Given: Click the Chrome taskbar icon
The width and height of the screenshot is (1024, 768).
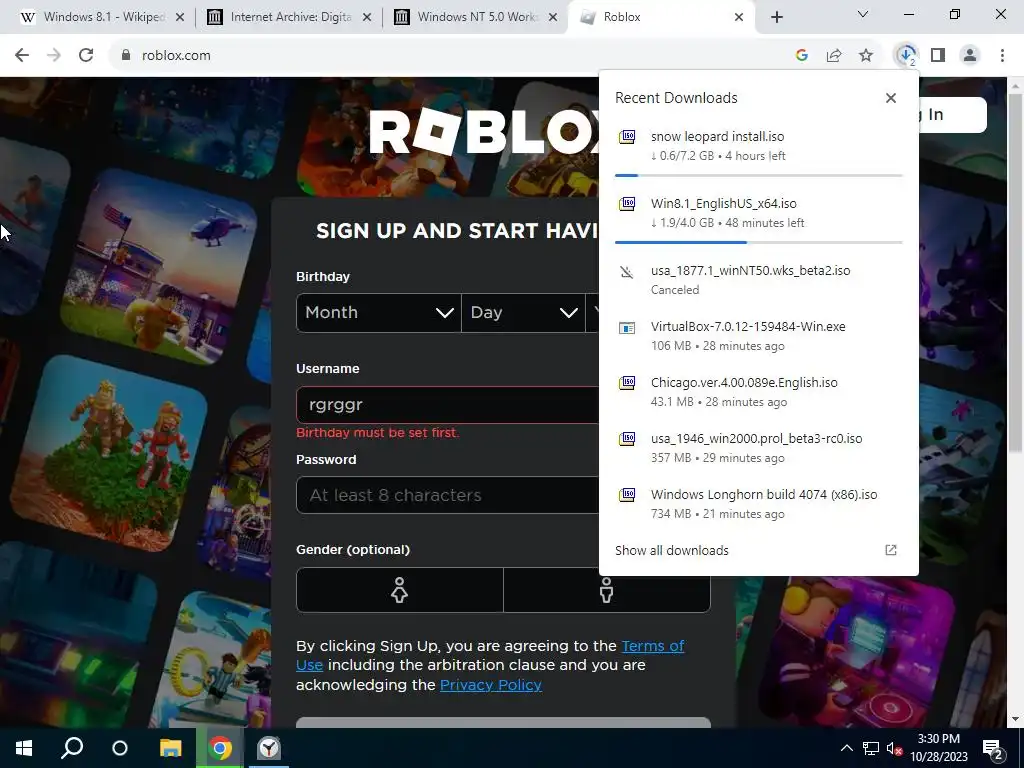Looking at the screenshot, I should pyautogui.click(x=220, y=748).
